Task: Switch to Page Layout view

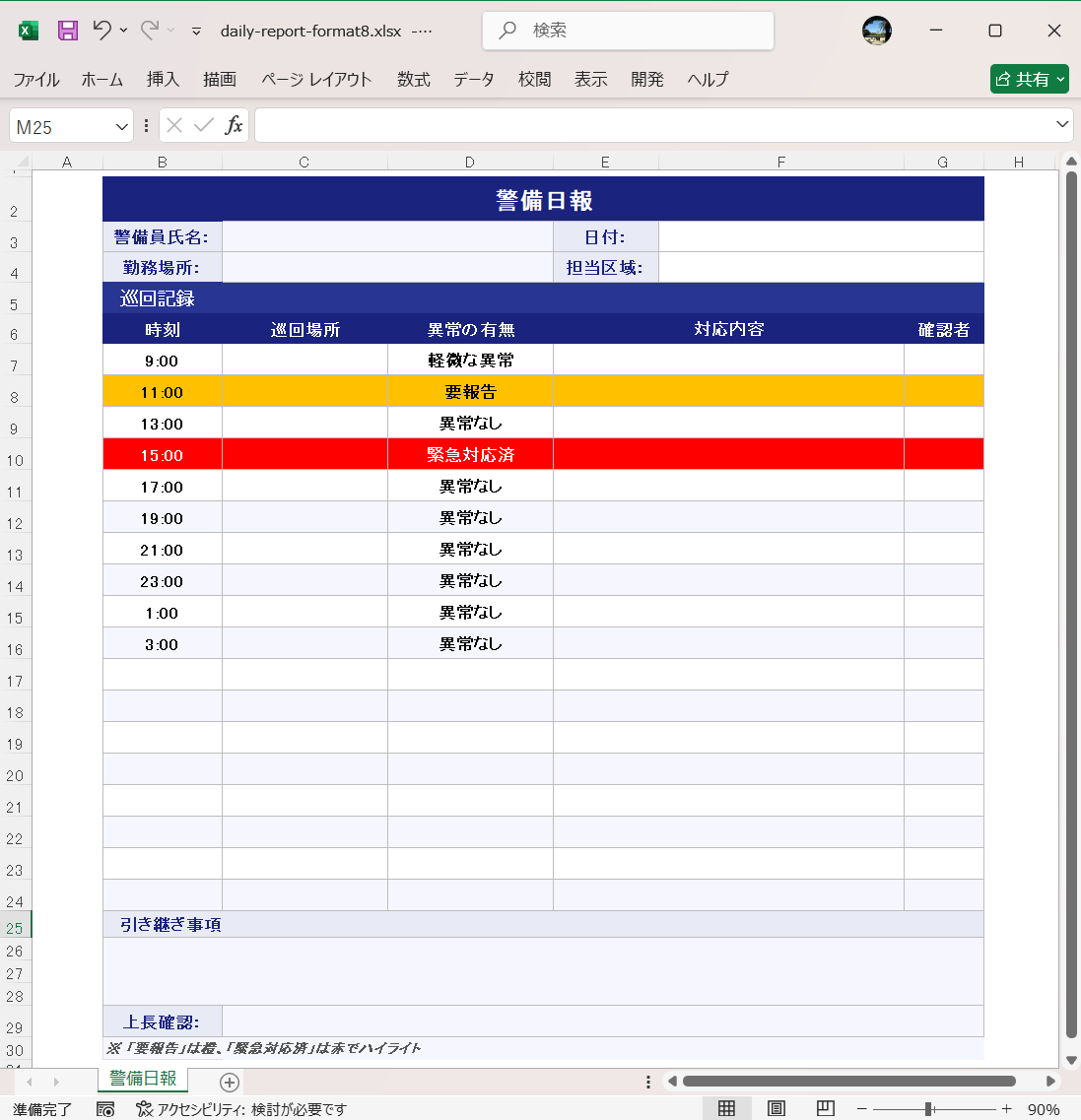Action: [776, 1108]
